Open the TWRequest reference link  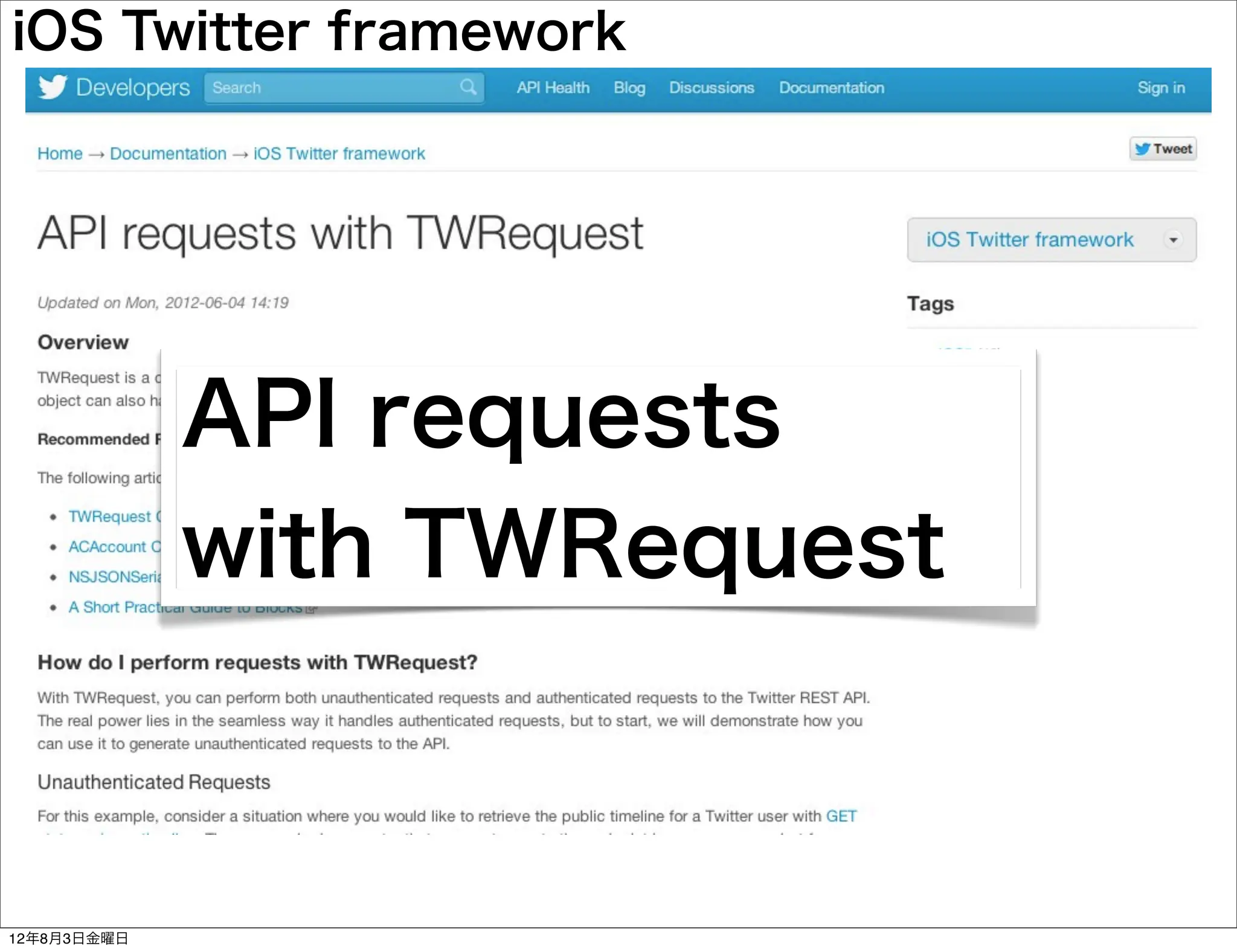pyautogui.click(x=114, y=516)
